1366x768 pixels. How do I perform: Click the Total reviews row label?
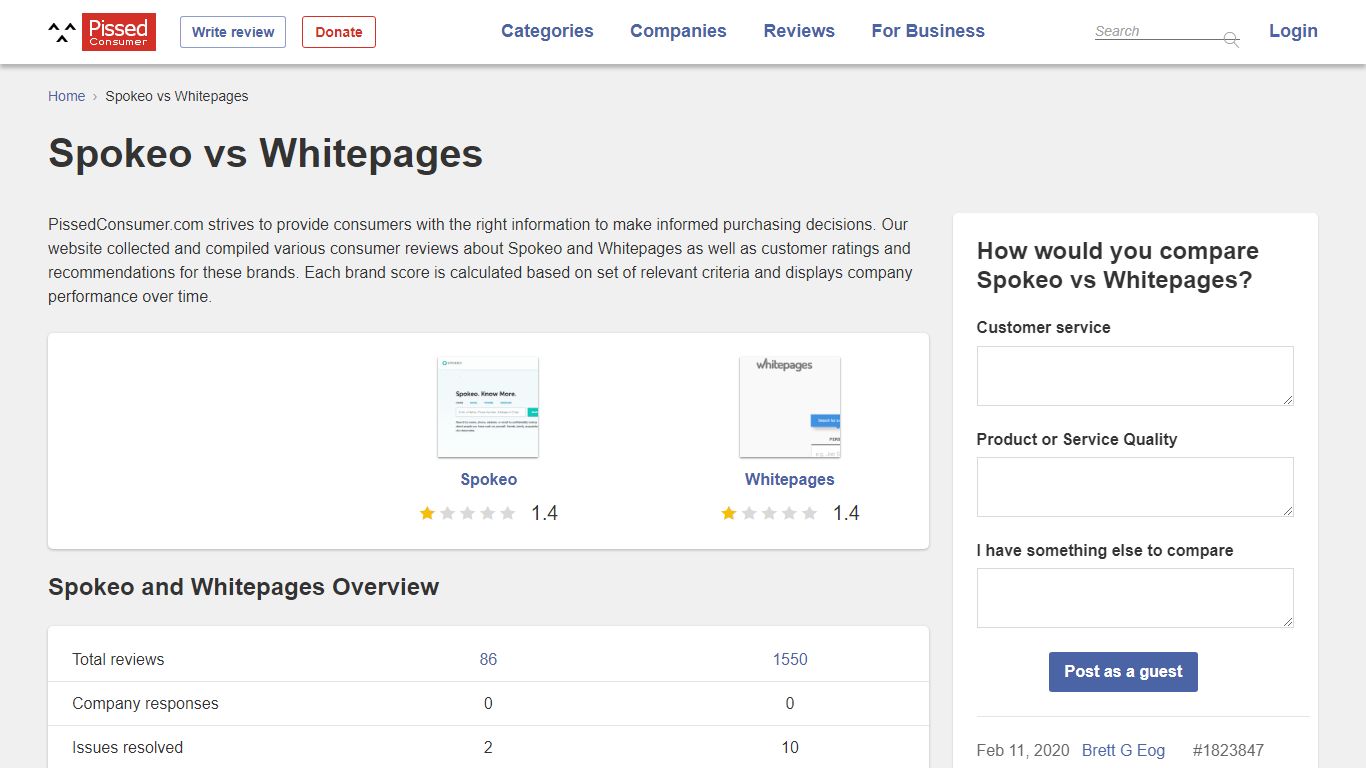tap(118, 659)
